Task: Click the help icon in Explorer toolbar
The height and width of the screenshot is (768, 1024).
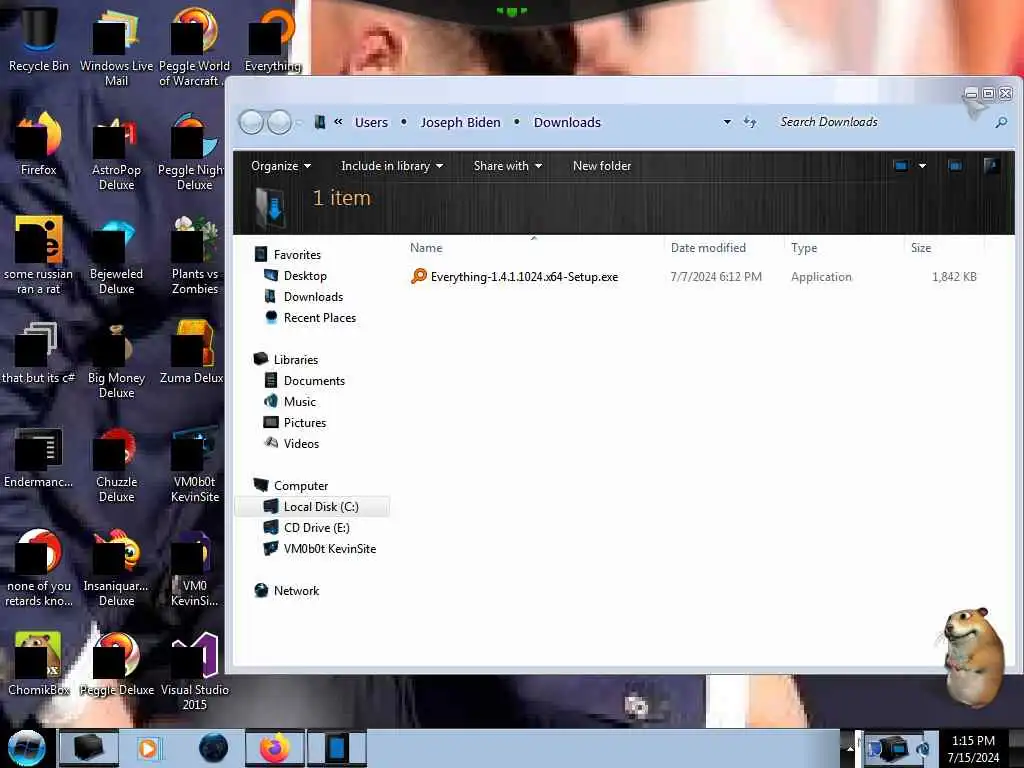Action: tap(991, 166)
